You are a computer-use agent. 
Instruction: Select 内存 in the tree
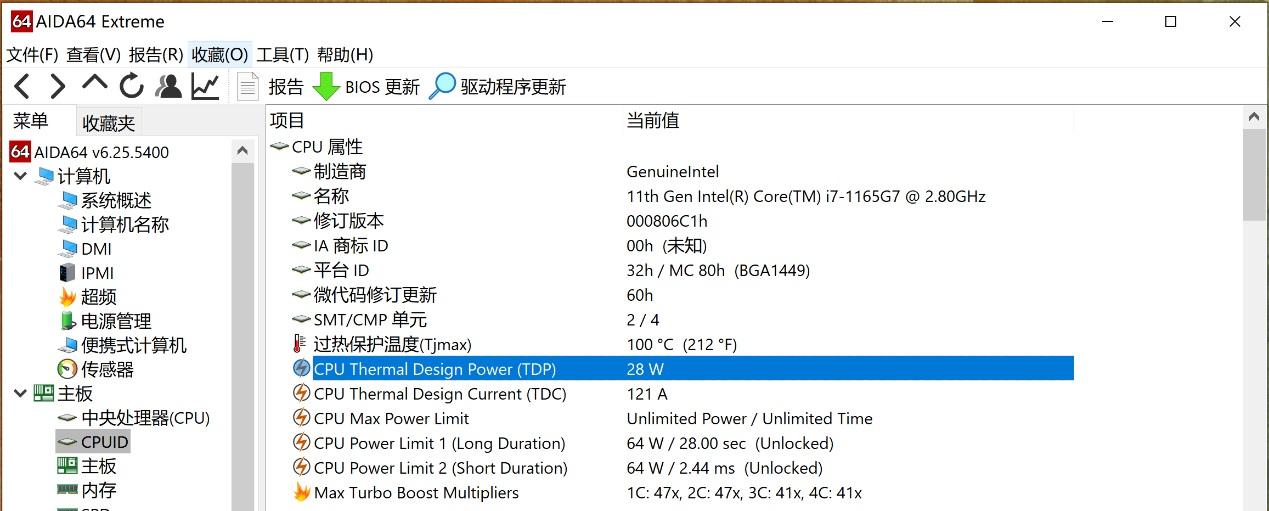click(x=87, y=490)
